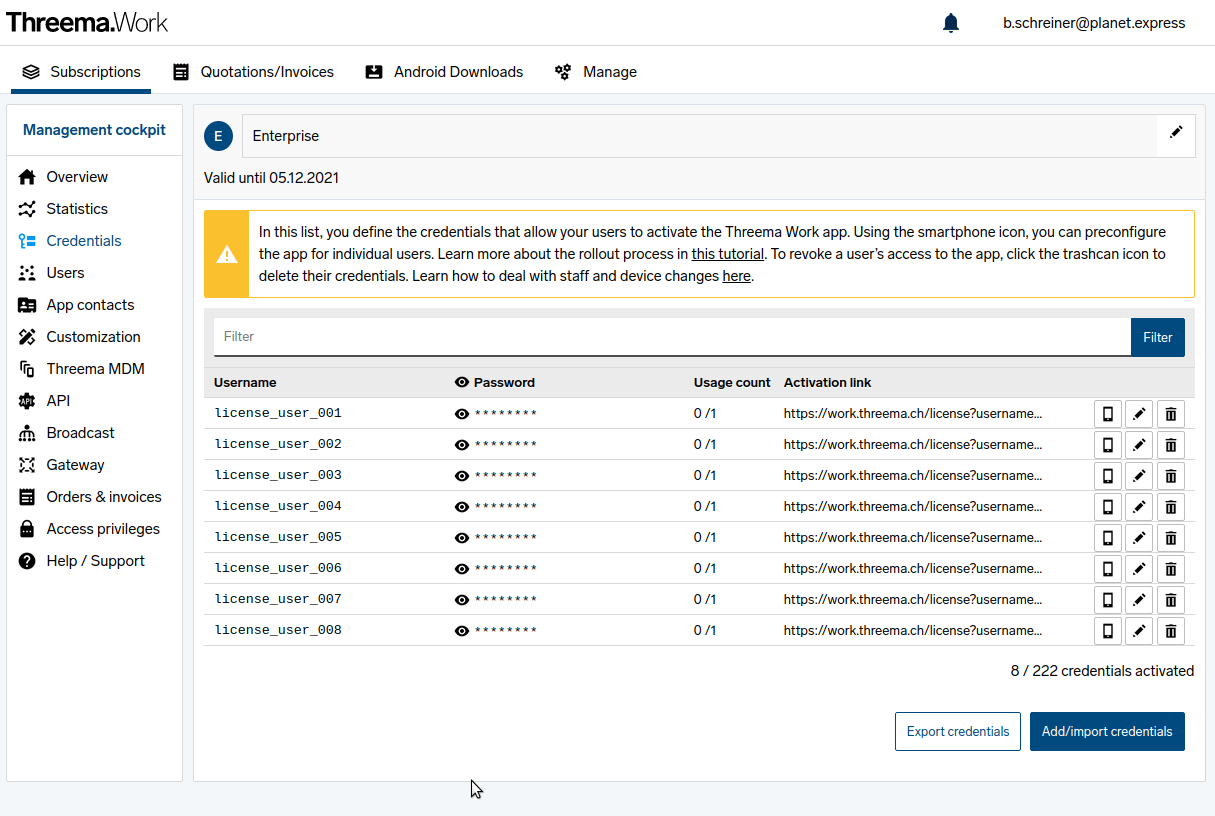1215x816 pixels.
Task: Delete license_user_005 with the trashcan icon
Action: [x=1170, y=537]
